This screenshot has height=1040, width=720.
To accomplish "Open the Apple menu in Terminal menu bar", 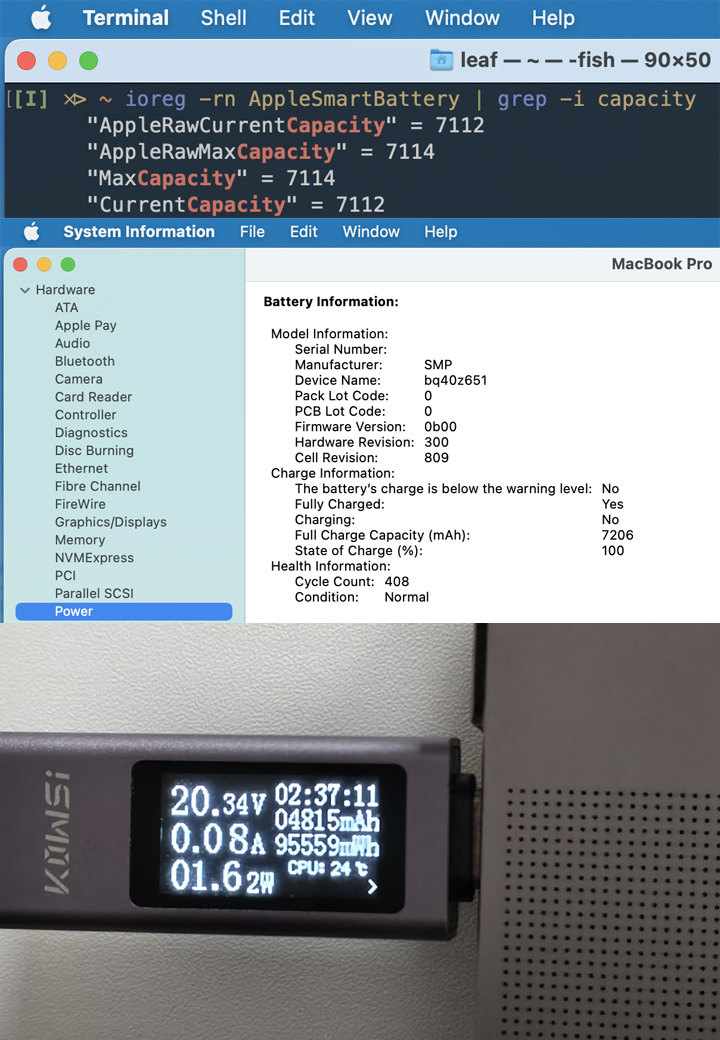I will [x=41, y=18].
